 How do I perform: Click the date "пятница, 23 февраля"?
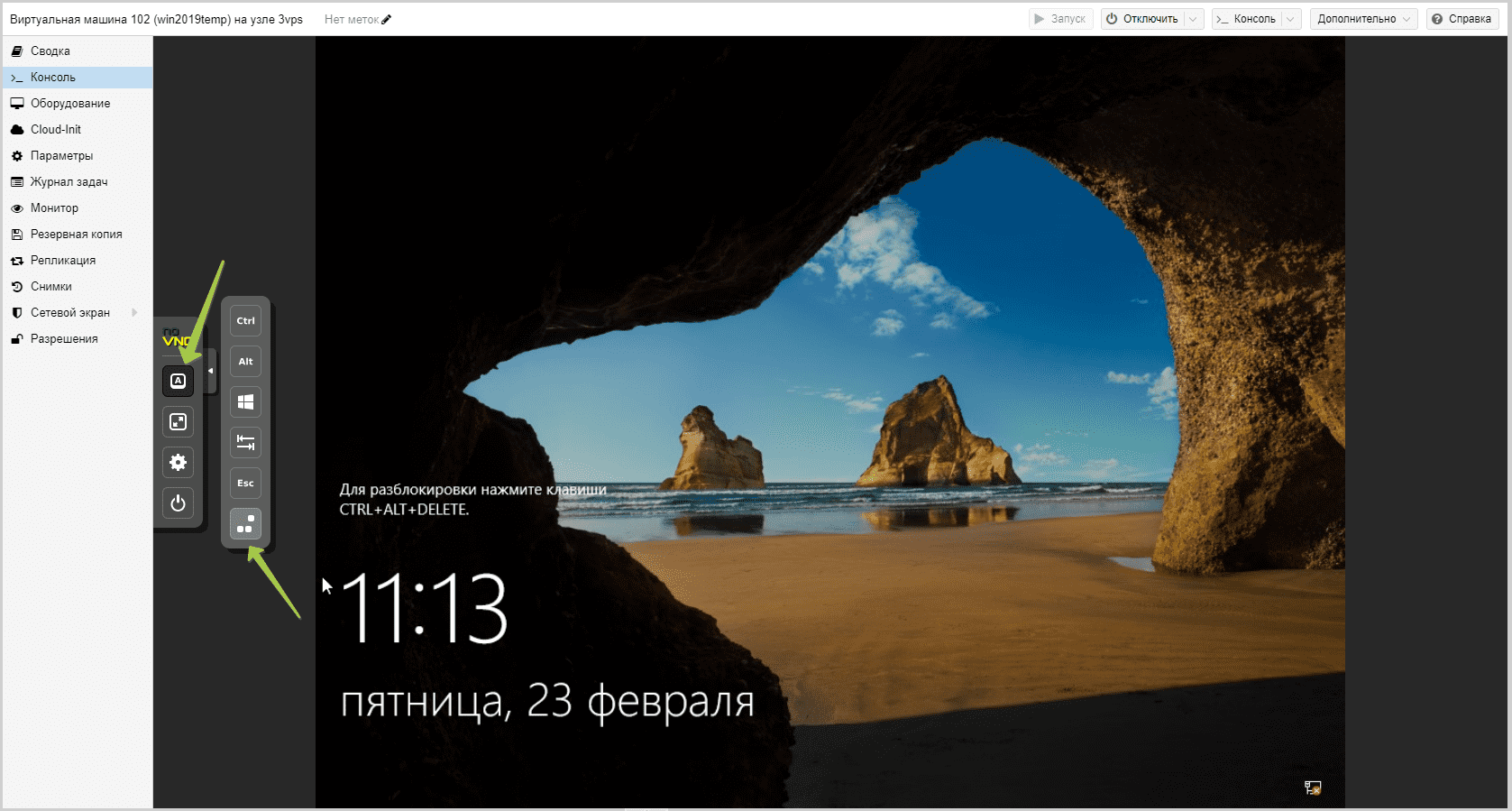(547, 701)
